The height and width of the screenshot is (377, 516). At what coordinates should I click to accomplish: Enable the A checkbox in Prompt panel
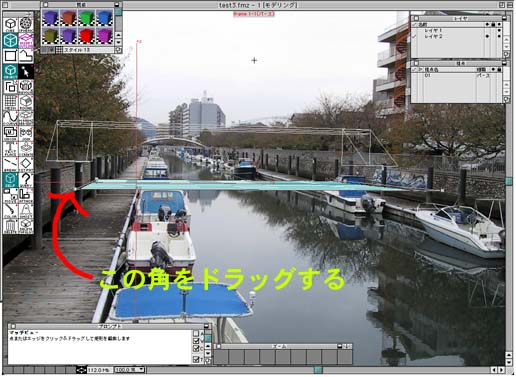coord(196,333)
